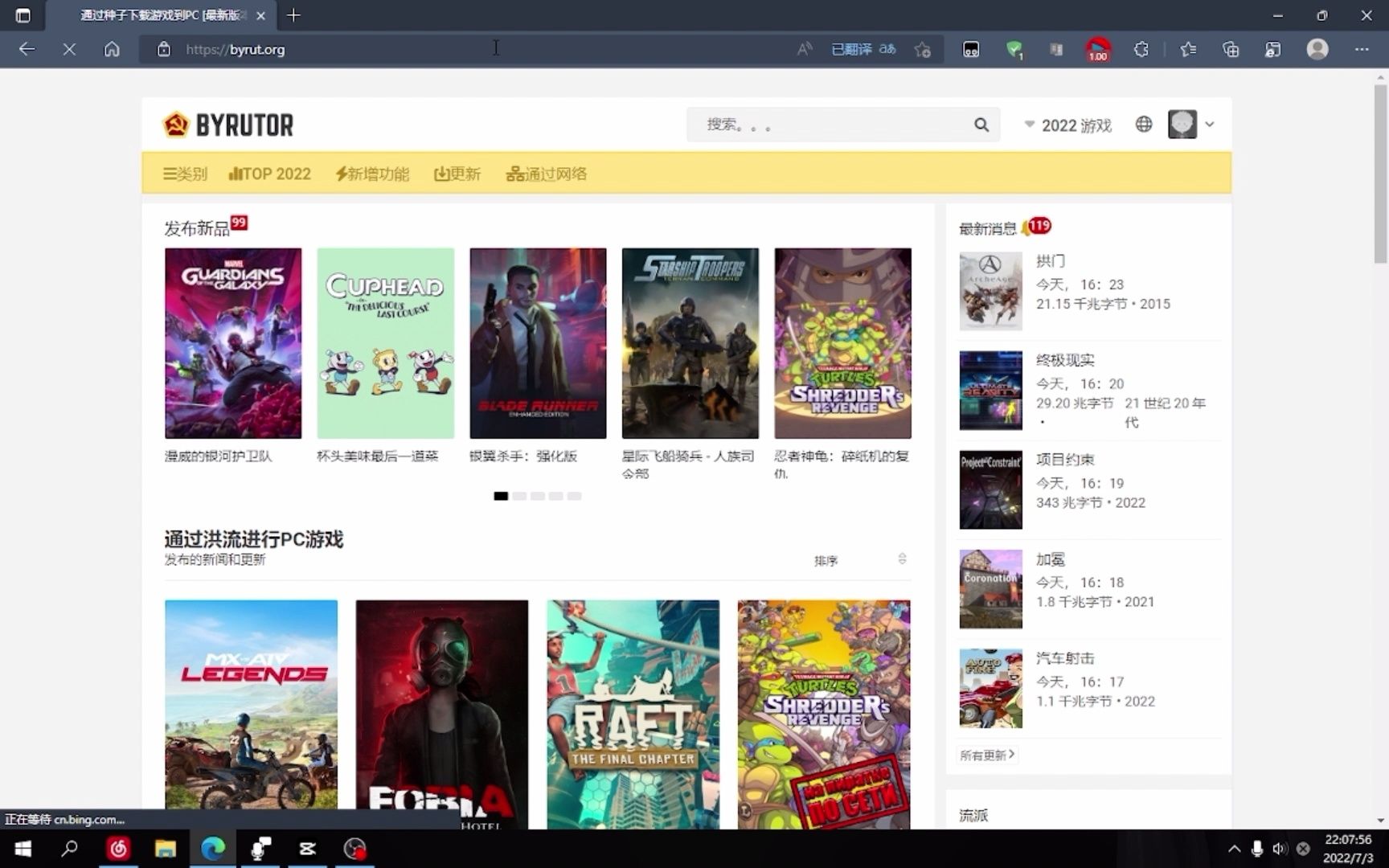The width and height of the screenshot is (1389, 868).
Task: Select the third carousel page dot
Action: (538, 496)
